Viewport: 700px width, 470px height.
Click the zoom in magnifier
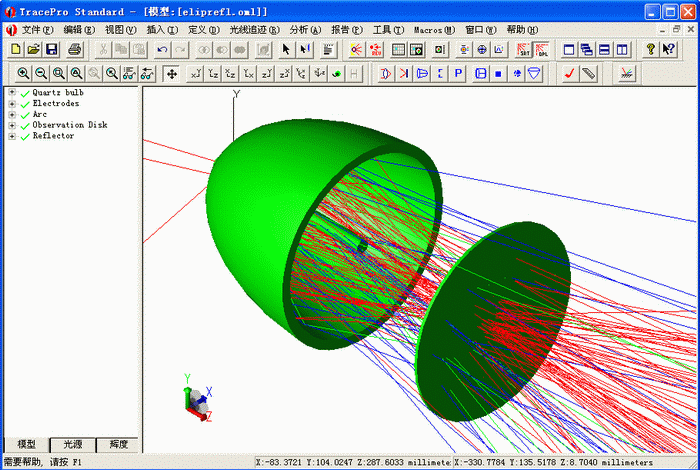click(23, 74)
